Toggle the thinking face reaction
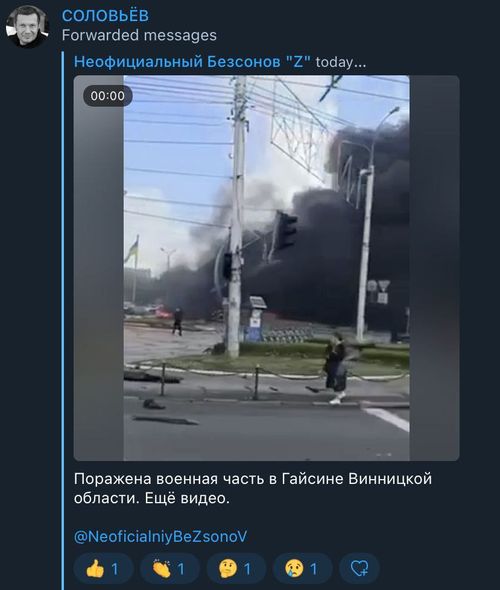 click(x=236, y=569)
